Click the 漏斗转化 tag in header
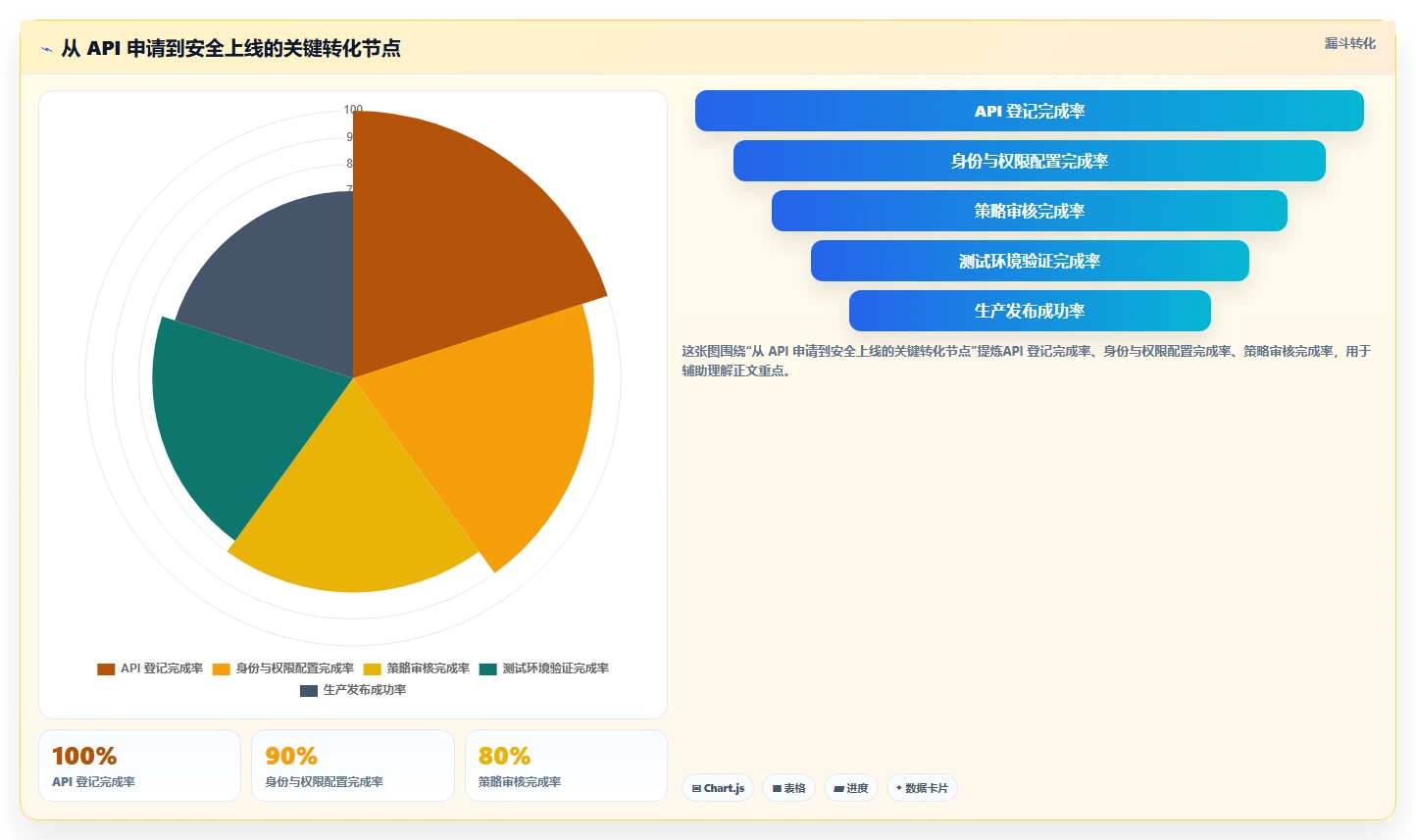Screen dimensions: 1416x840 [x=1349, y=43]
